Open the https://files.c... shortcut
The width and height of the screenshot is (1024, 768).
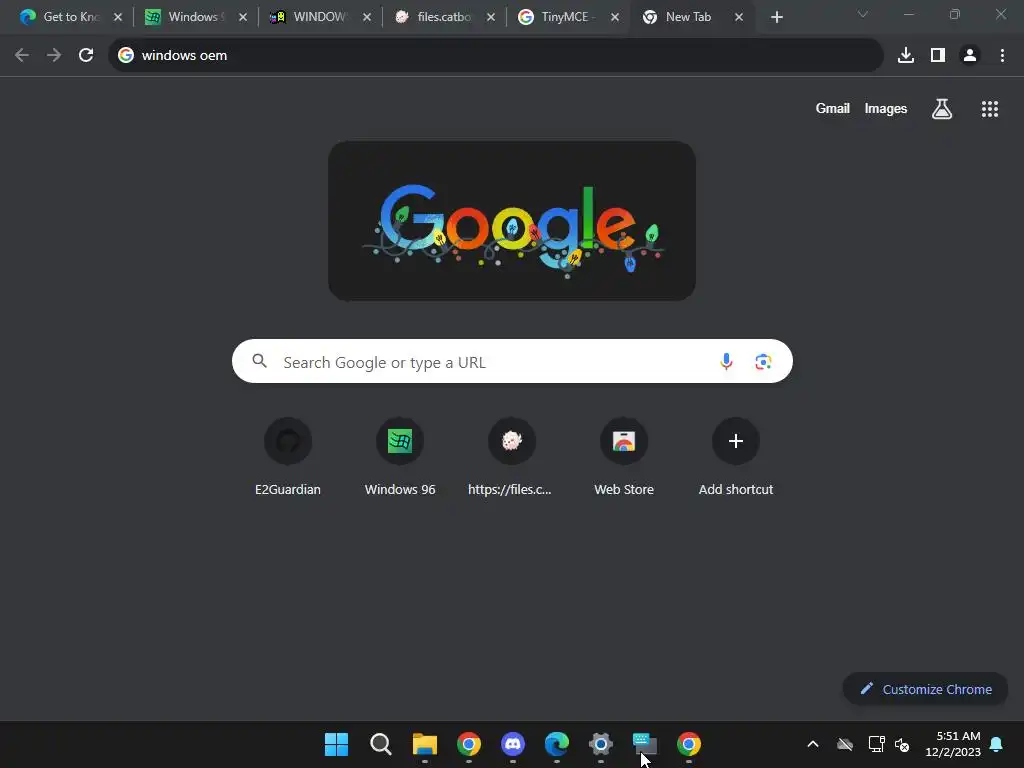click(511, 457)
